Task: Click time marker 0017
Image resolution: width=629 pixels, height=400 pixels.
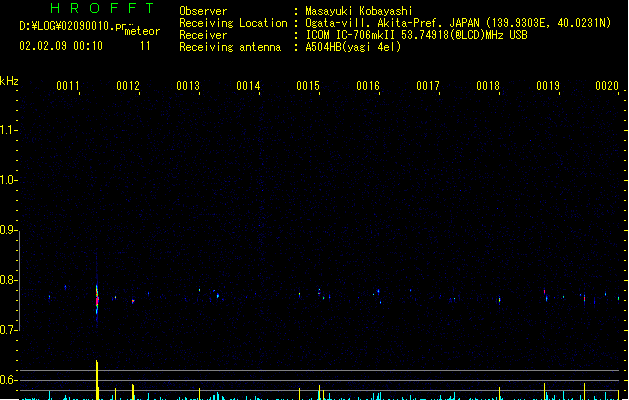Action: tap(428, 86)
